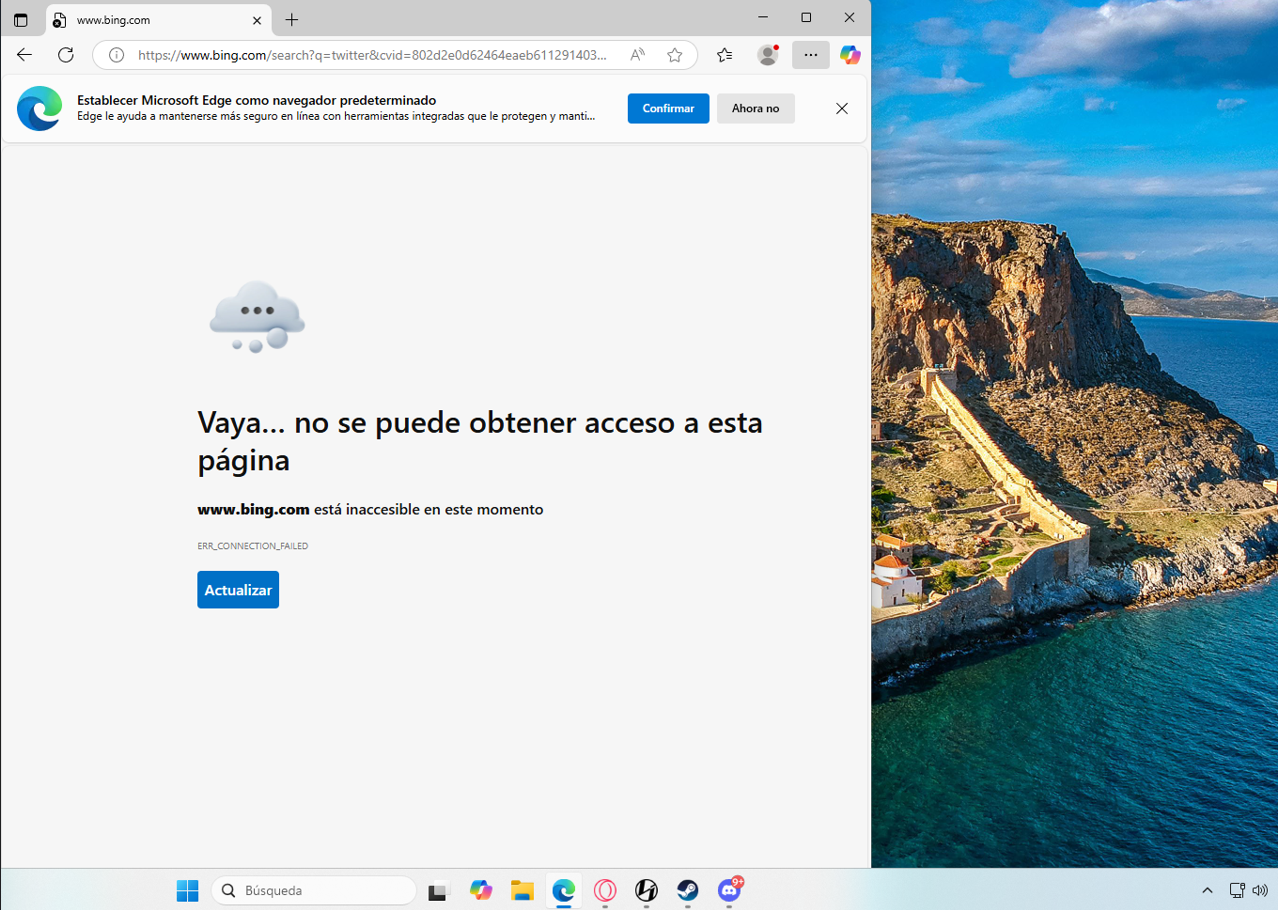Open File Explorer from the taskbar

point(522,890)
